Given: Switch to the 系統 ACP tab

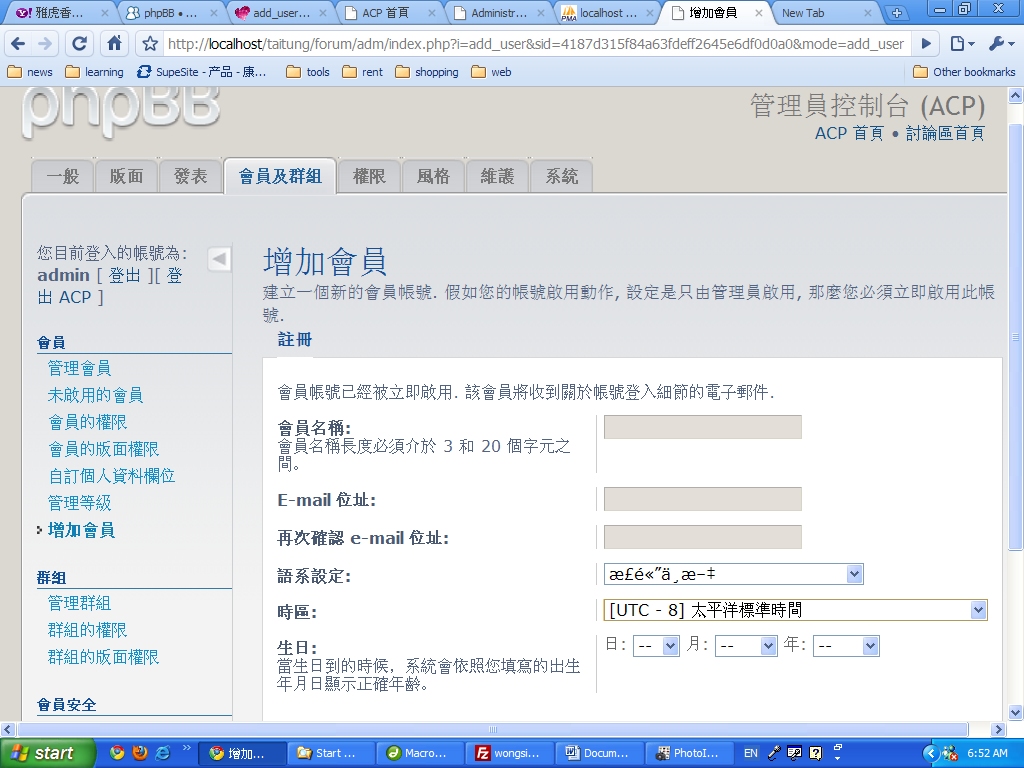Looking at the screenshot, I should [x=562, y=176].
